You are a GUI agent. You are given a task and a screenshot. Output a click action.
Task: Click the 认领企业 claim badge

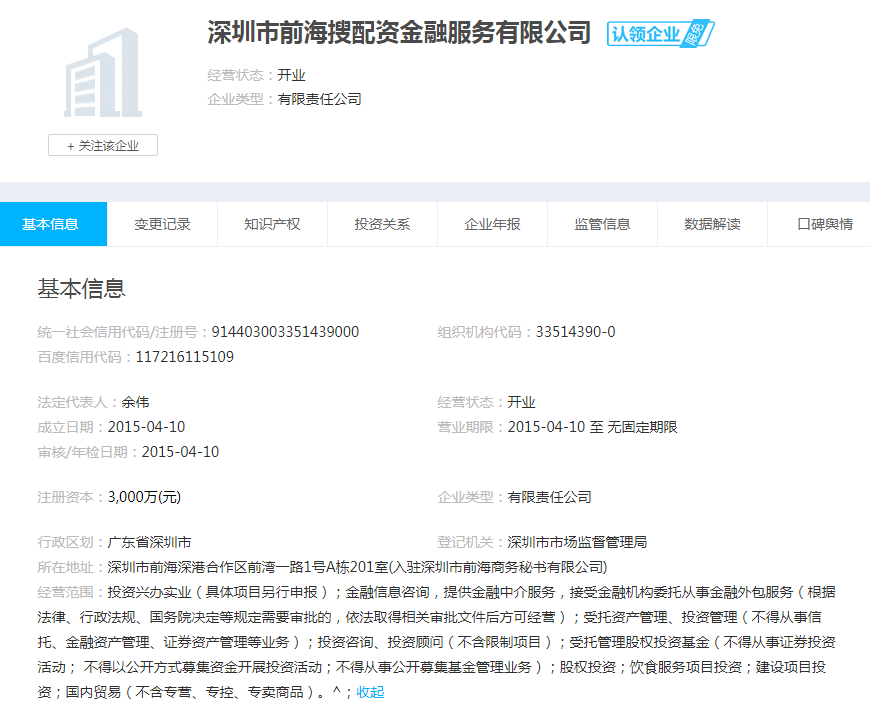pyautogui.click(x=660, y=34)
